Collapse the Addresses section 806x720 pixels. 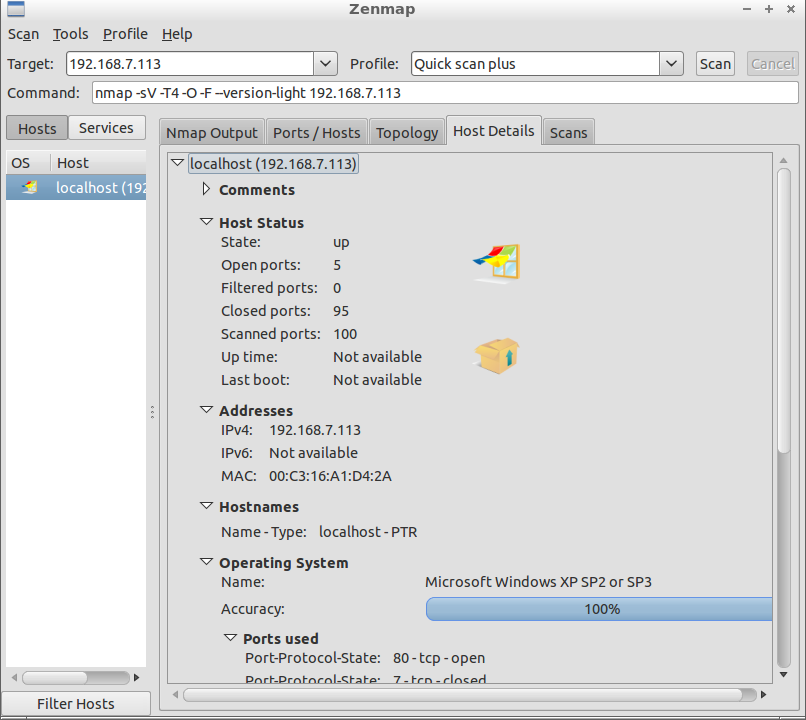[x=206, y=410]
